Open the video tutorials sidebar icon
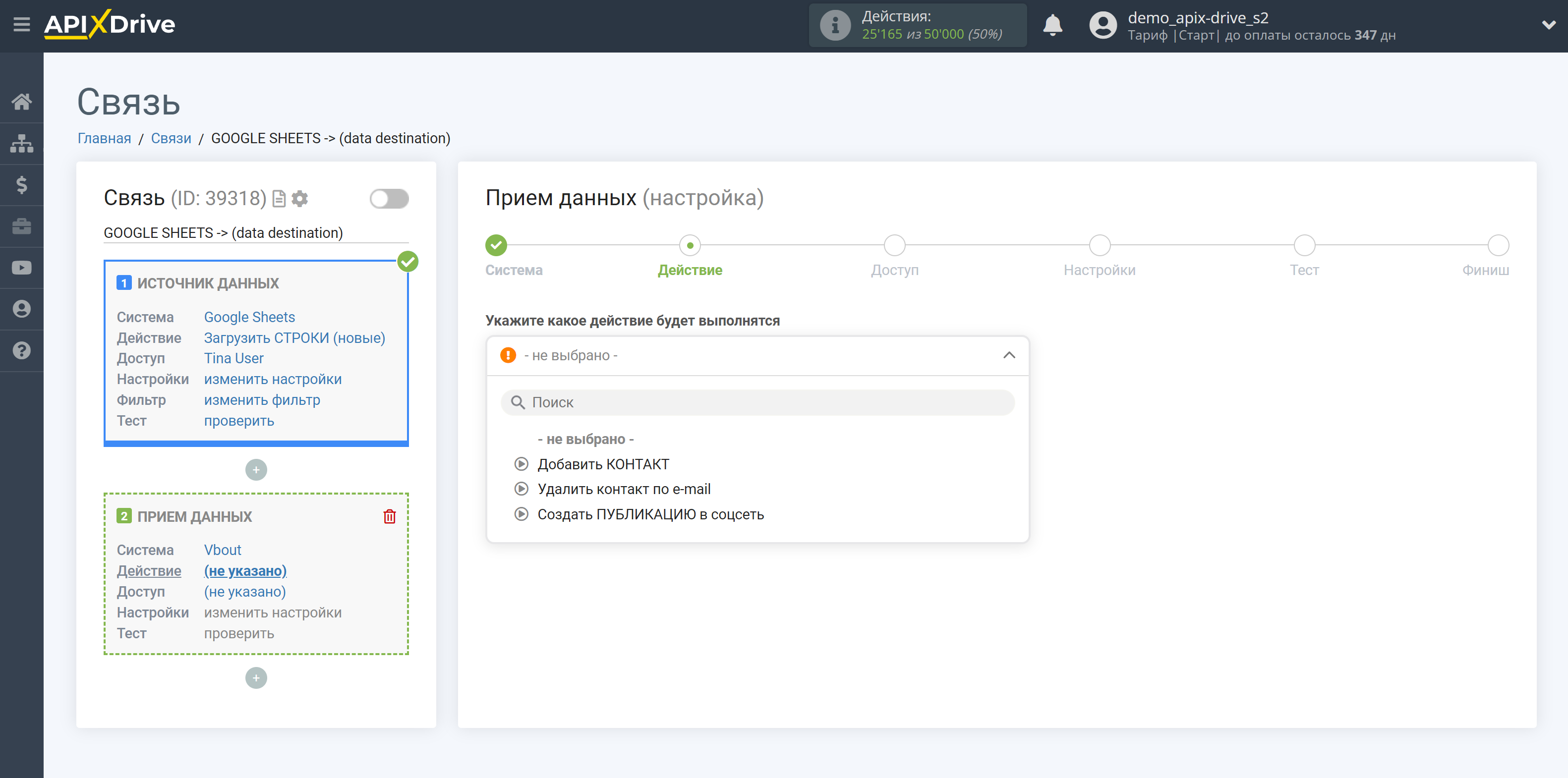 [22, 268]
